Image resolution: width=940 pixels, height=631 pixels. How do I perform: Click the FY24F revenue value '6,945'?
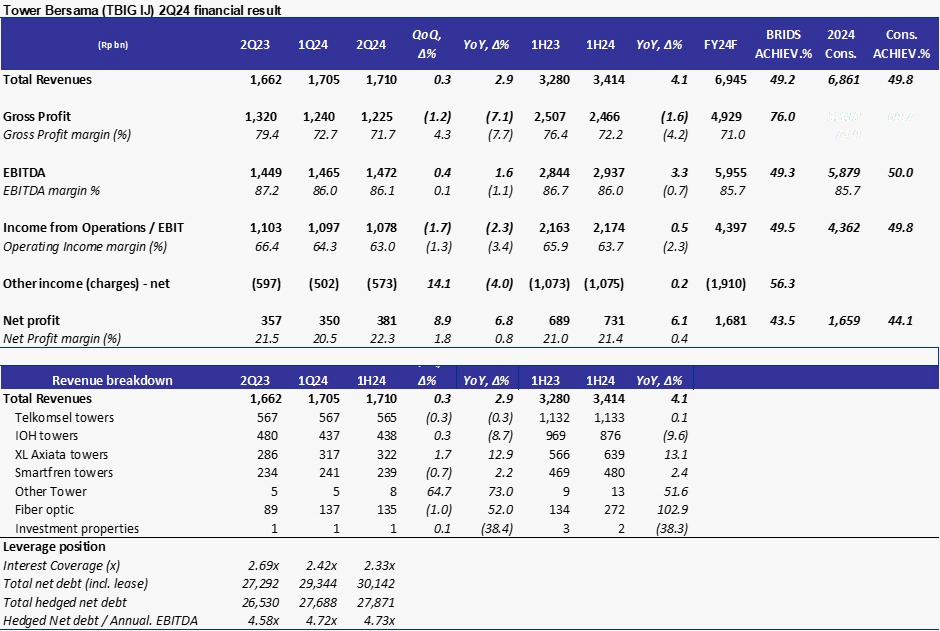731,80
